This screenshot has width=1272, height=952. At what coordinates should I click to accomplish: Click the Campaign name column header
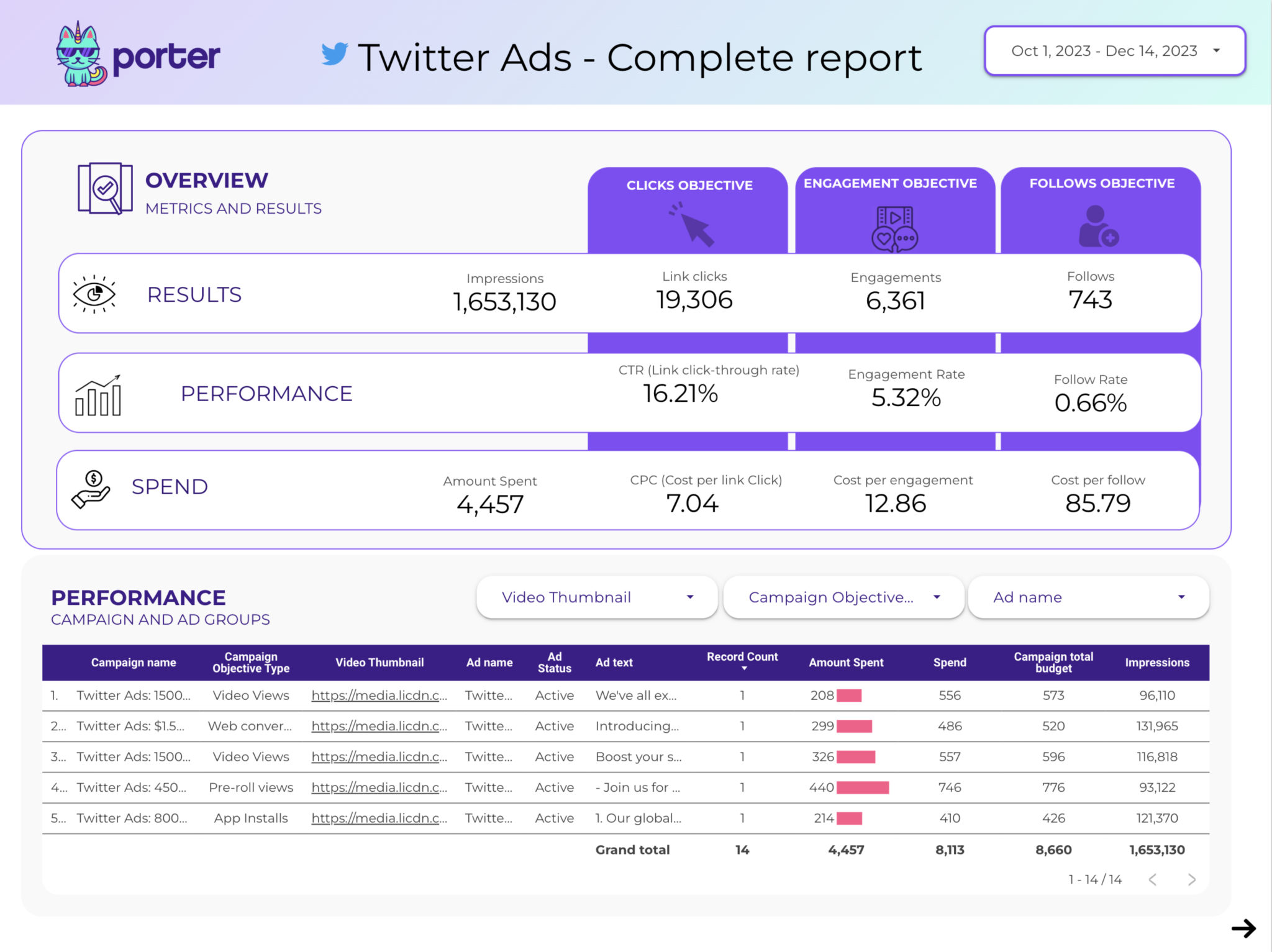(134, 662)
